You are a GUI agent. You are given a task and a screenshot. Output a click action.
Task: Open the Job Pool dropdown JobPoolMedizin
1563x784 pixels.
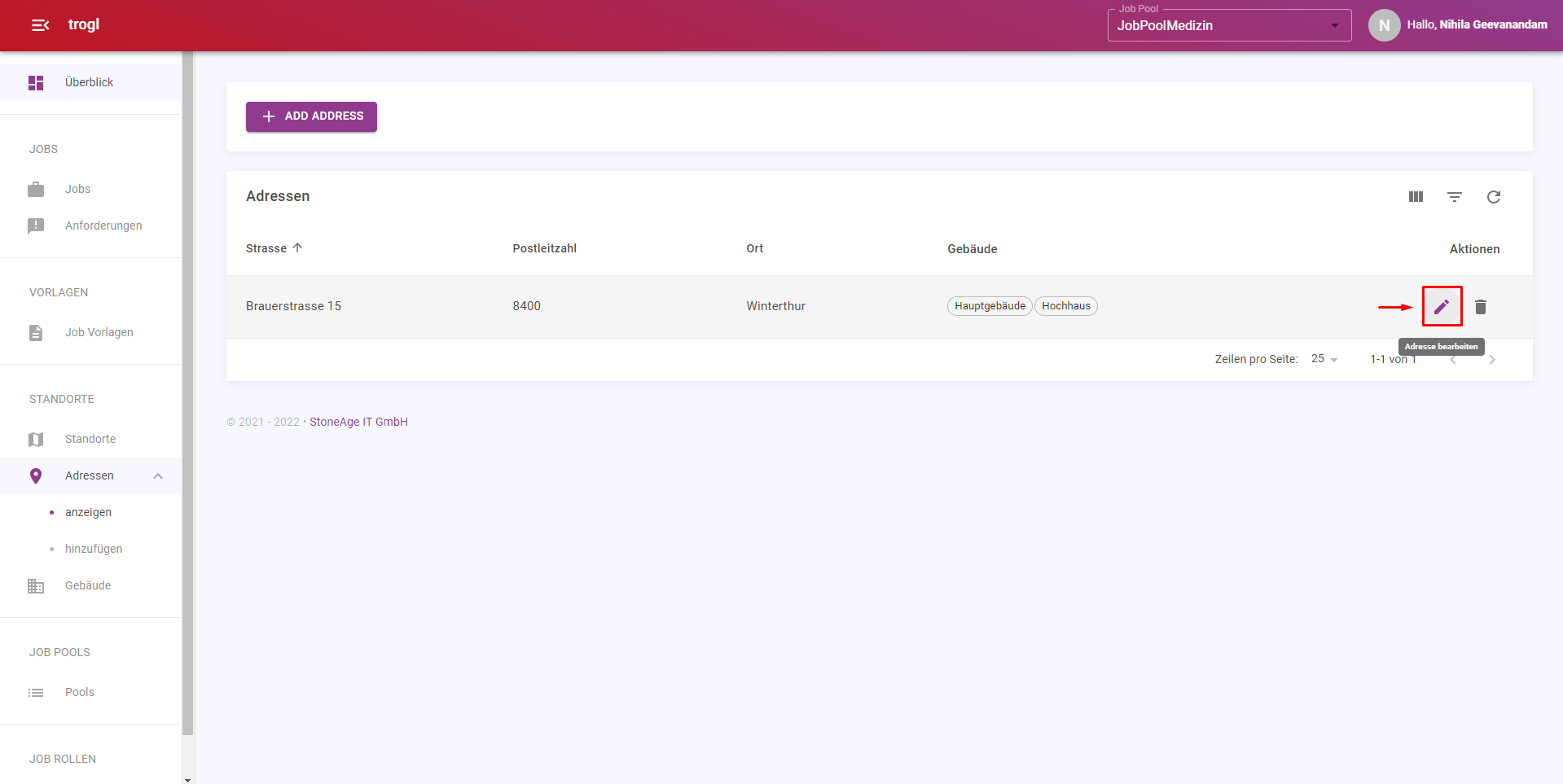(x=1229, y=25)
